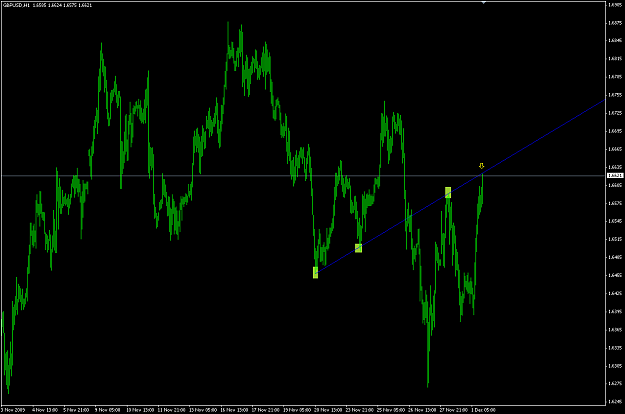The width and height of the screenshot is (625, 414).
Task: Click the 1.6365 price axis label
Action: [615, 330]
